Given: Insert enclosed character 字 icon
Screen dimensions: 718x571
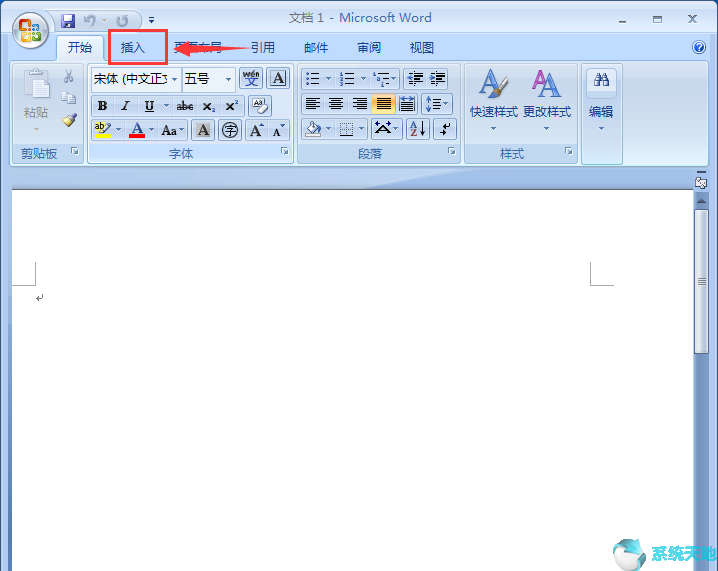Looking at the screenshot, I should tap(229, 131).
